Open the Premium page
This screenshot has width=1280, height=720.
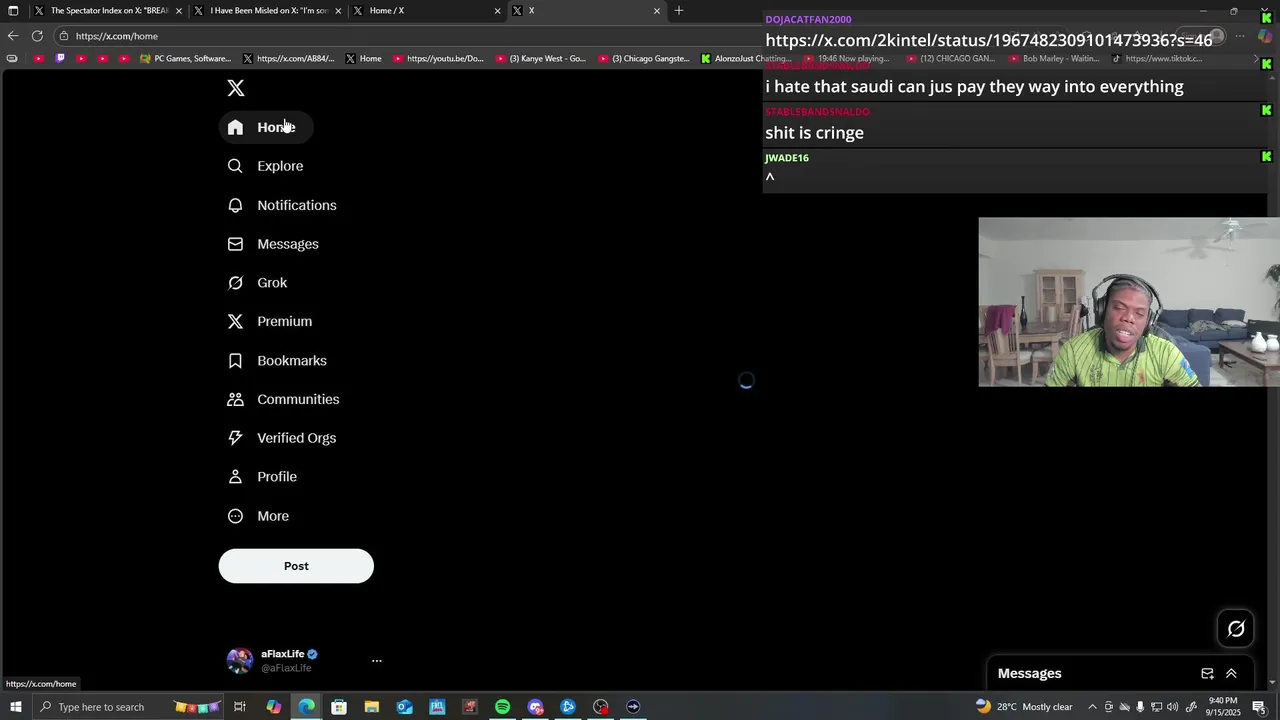270,321
